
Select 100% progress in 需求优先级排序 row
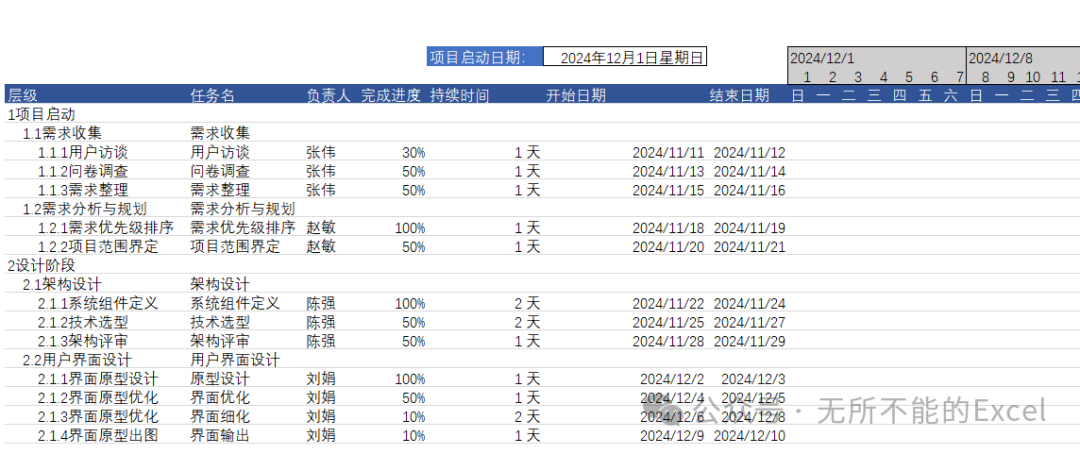click(x=410, y=228)
